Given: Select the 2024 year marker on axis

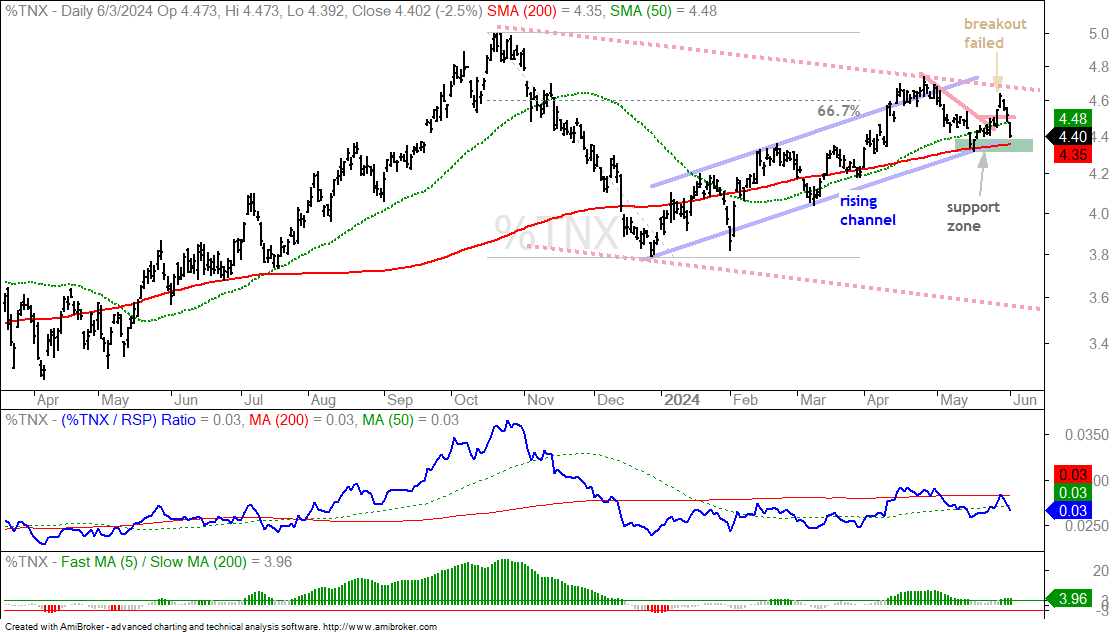Looking at the screenshot, I should pyautogui.click(x=681, y=400).
